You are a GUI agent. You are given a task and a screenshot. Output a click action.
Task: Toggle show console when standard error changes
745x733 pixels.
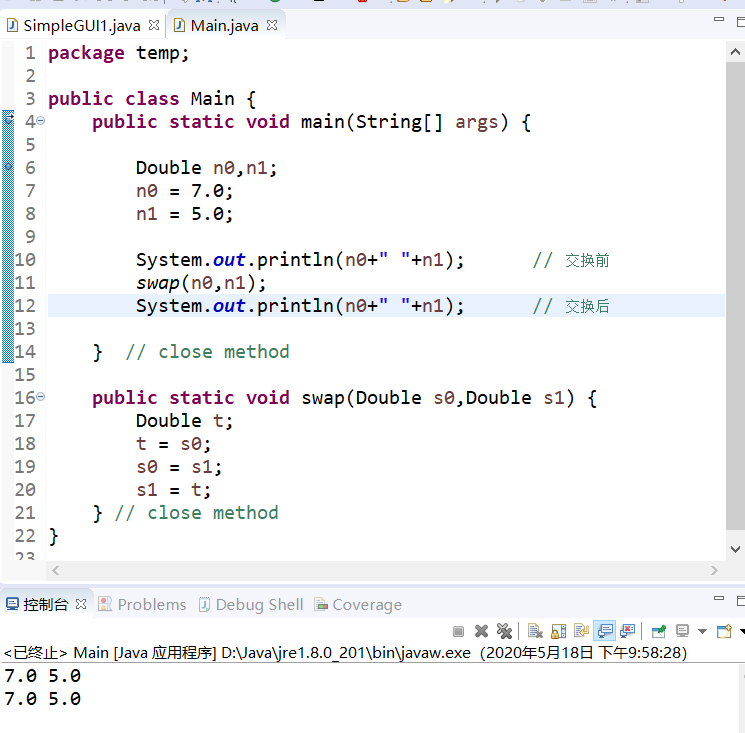628,631
